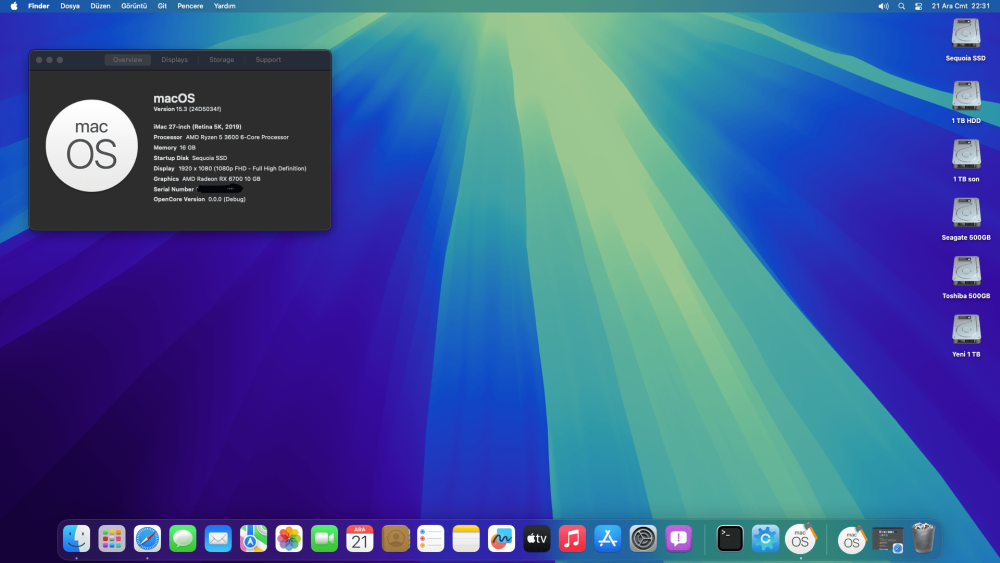Open System Settings gear in Dock
The width and height of the screenshot is (1000, 563).
643,539
